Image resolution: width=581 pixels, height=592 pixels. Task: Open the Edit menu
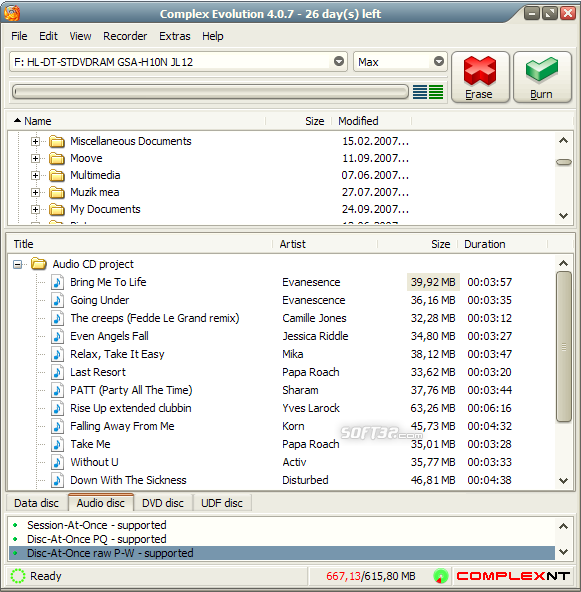coord(48,36)
